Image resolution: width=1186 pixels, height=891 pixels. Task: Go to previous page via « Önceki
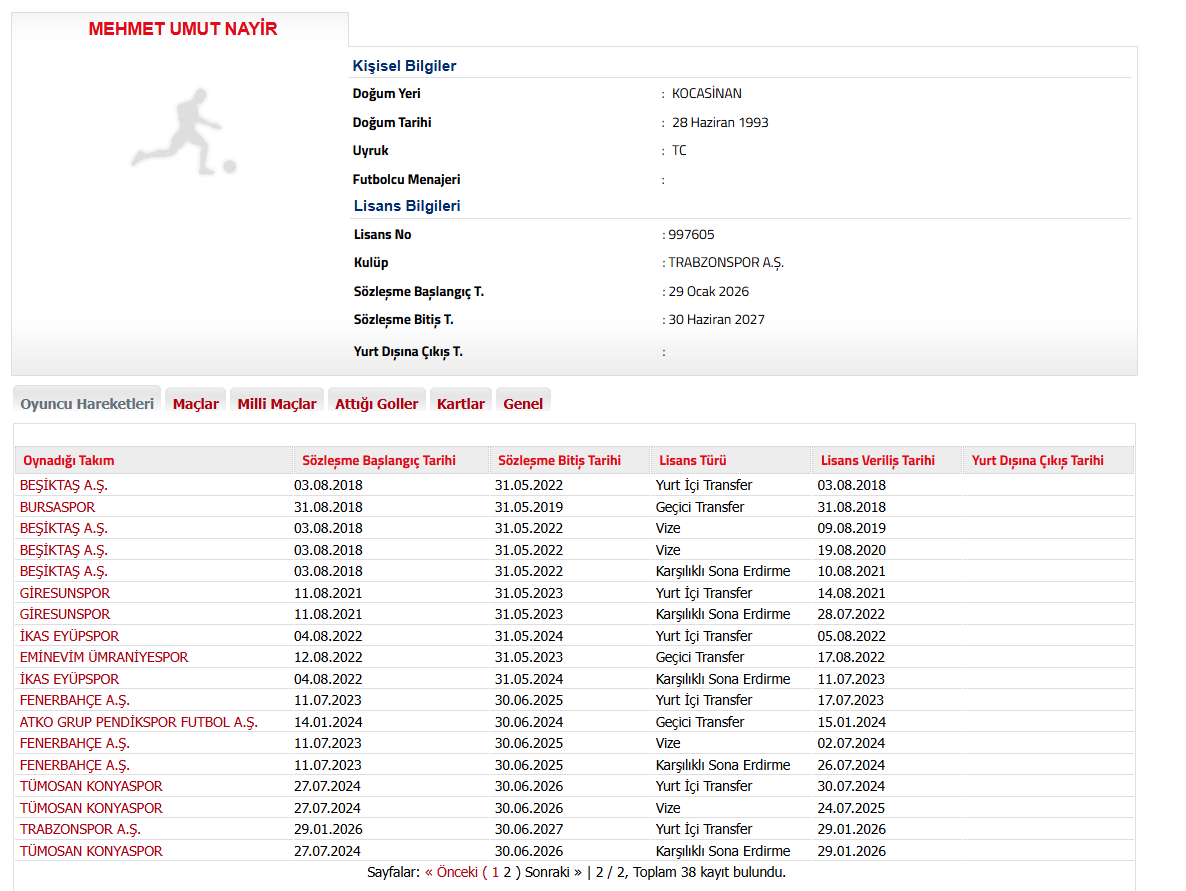point(451,872)
